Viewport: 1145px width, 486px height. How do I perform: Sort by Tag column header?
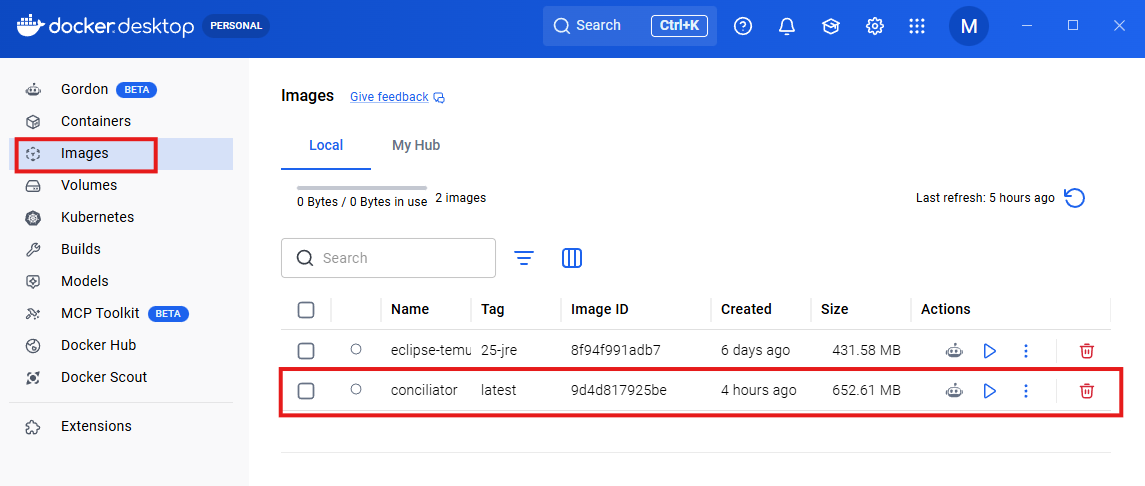[x=493, y=309]
